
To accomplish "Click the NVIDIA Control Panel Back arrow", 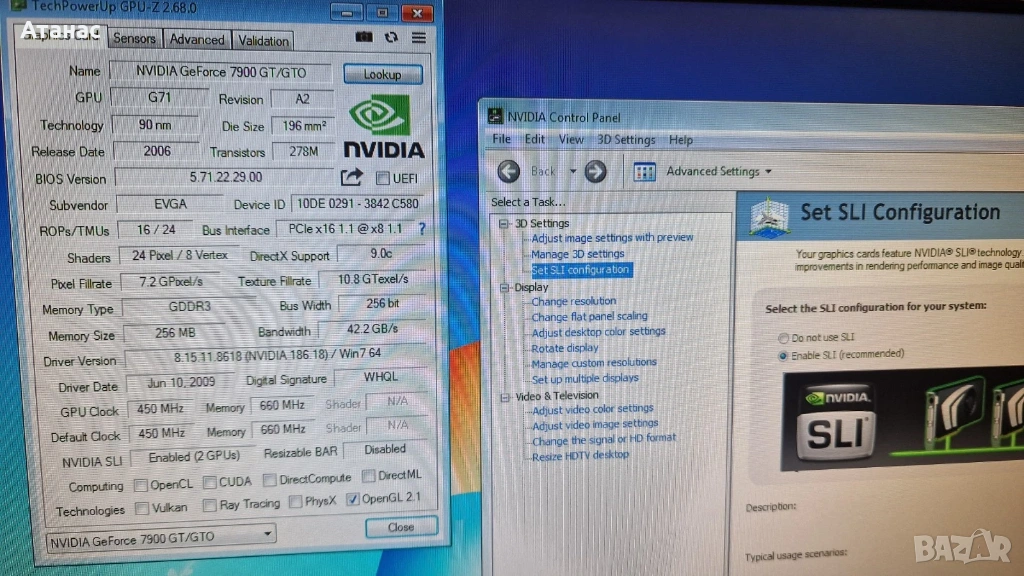I will click(509, 171).
